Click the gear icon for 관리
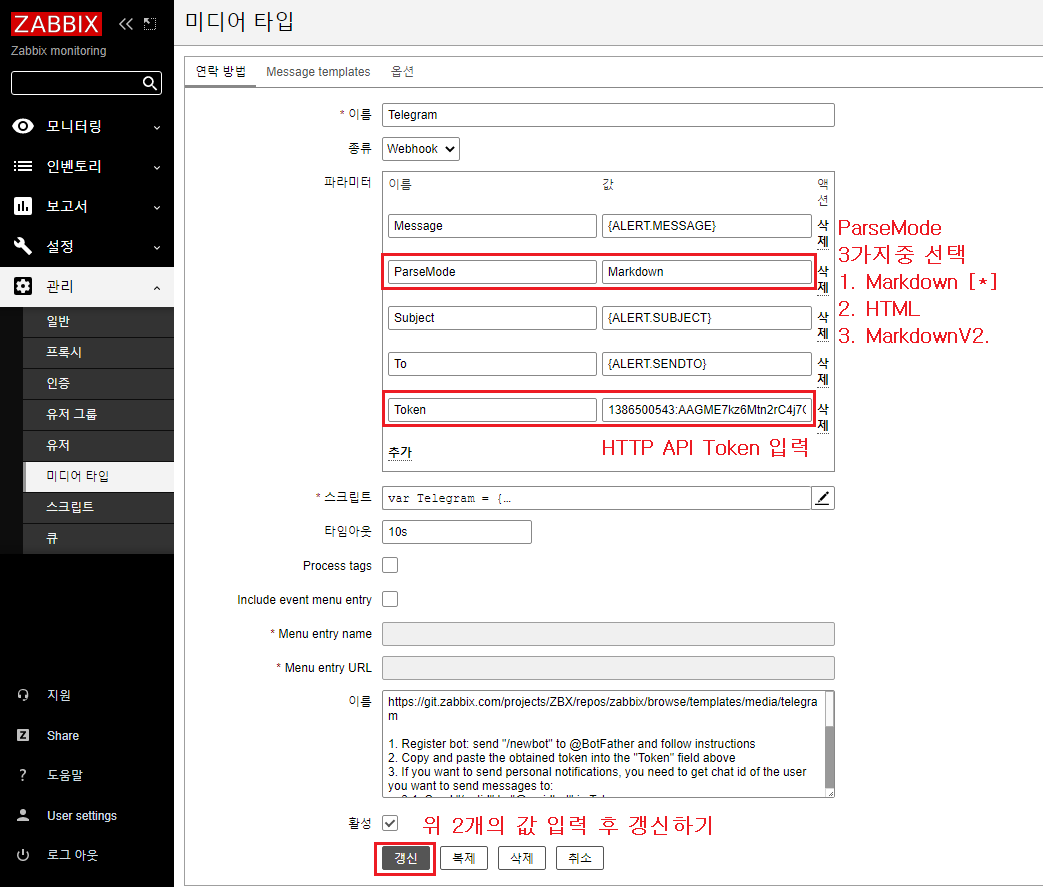Image resolution: width=1043 pixels, height=887 pixels. point(23,286)
